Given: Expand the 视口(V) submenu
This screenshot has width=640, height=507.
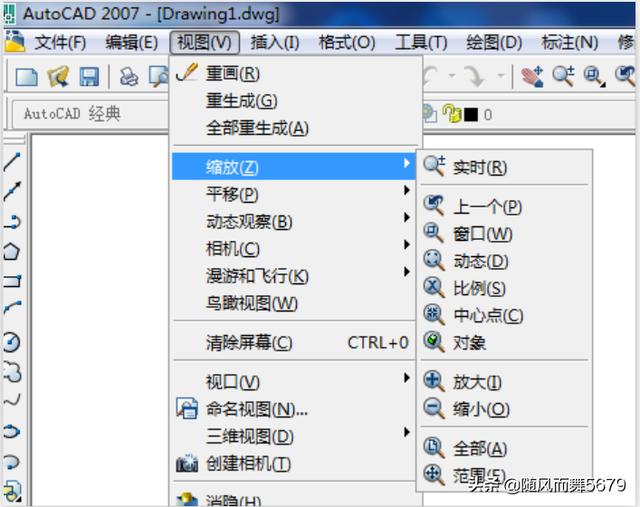Looking at the screenshot, I should pyautogui.click(x=294, y=382).
